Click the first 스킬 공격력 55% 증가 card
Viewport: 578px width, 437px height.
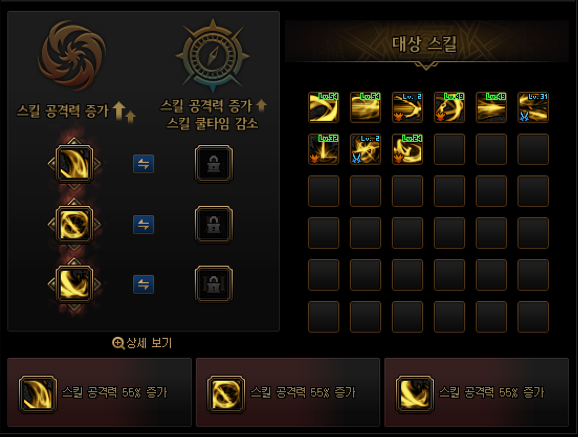pos(100,392)
